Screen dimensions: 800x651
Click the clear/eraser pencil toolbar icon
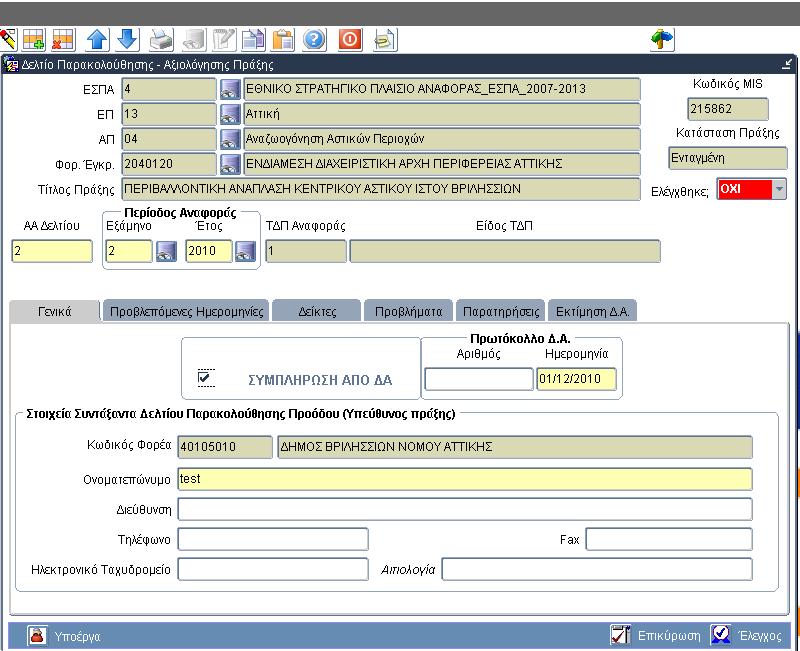[8, 39]
